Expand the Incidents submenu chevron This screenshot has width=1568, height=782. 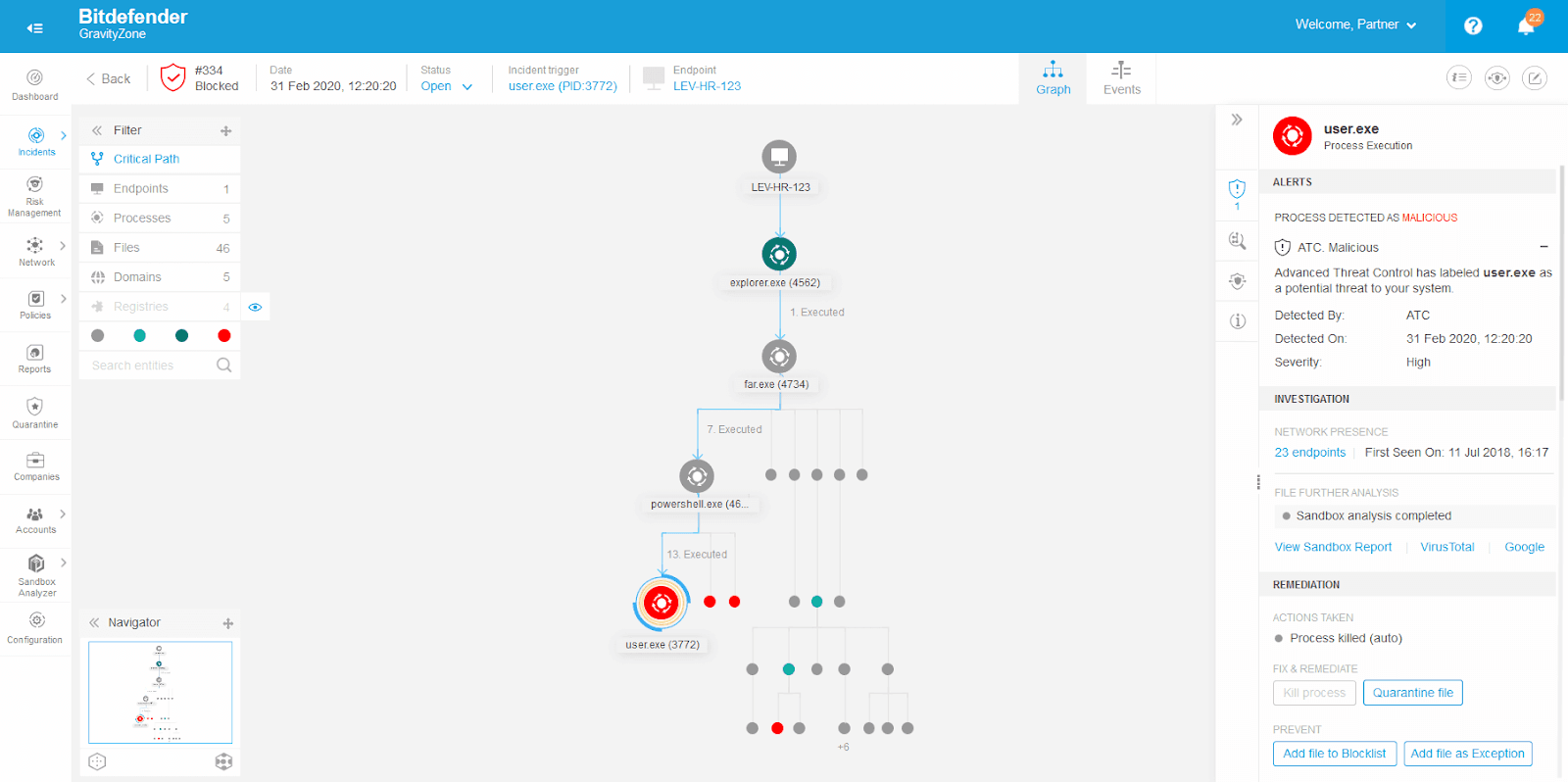click(64, 135)
